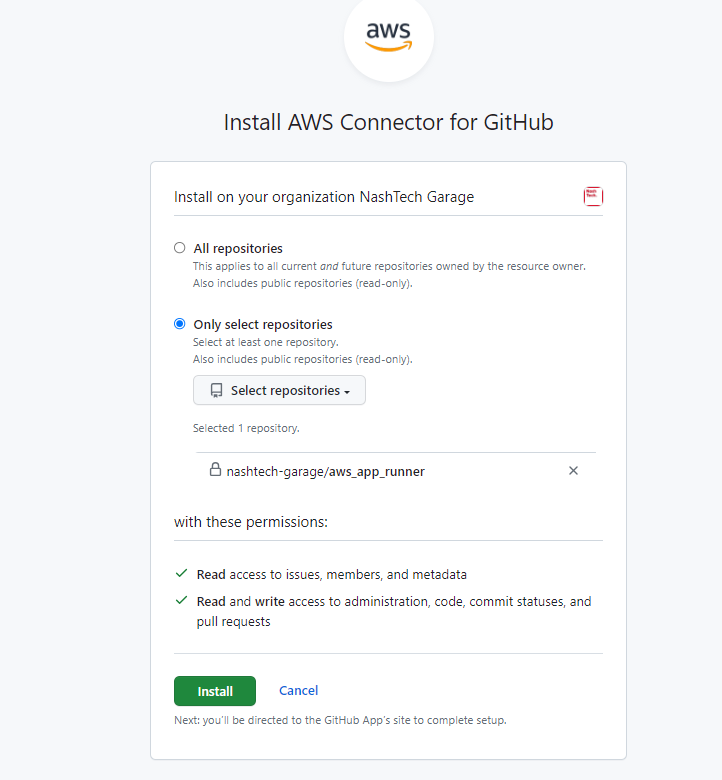Image resolution: width=722 pixels, height=780 pixels.
Task: Remove the aws_app_runner repository with the X
Action: point(573,471)
